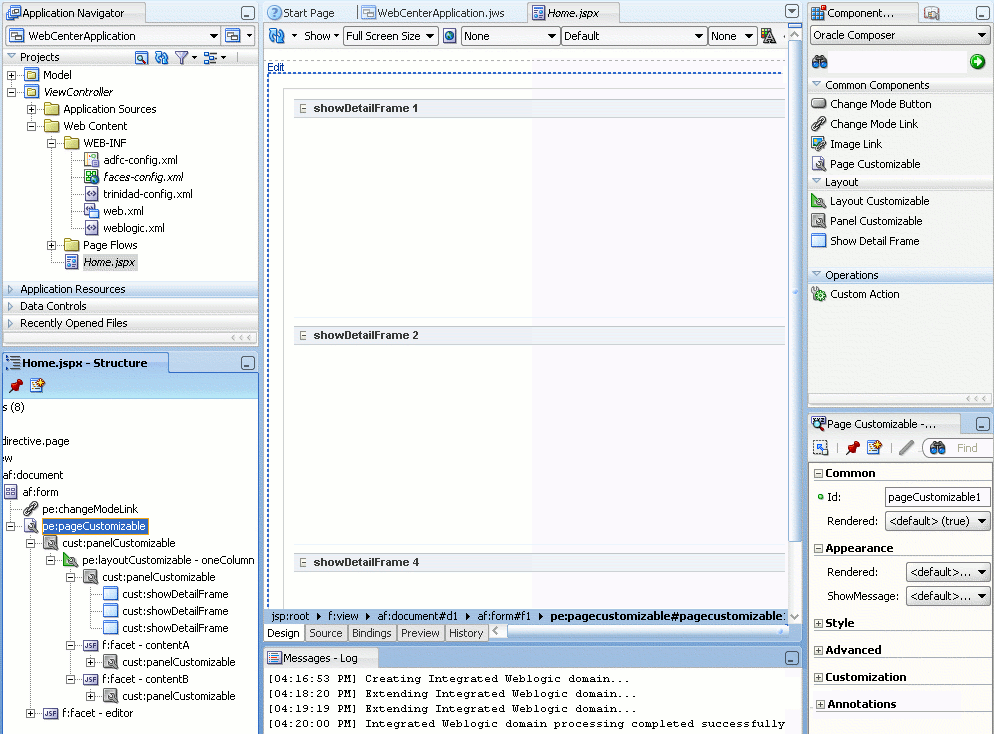994x734 pixels.
Task: Click the pe:changeModeLink paperclip icon in Structure
Action: [30, 509]
